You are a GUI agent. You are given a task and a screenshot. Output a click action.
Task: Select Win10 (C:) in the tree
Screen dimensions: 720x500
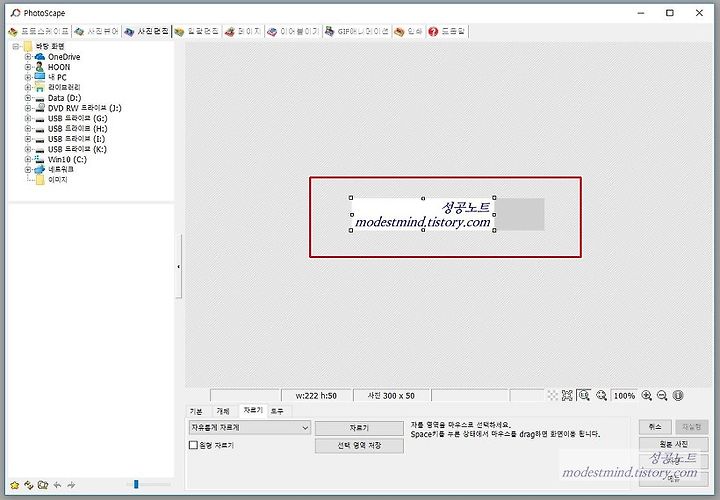tap(67, 159)
